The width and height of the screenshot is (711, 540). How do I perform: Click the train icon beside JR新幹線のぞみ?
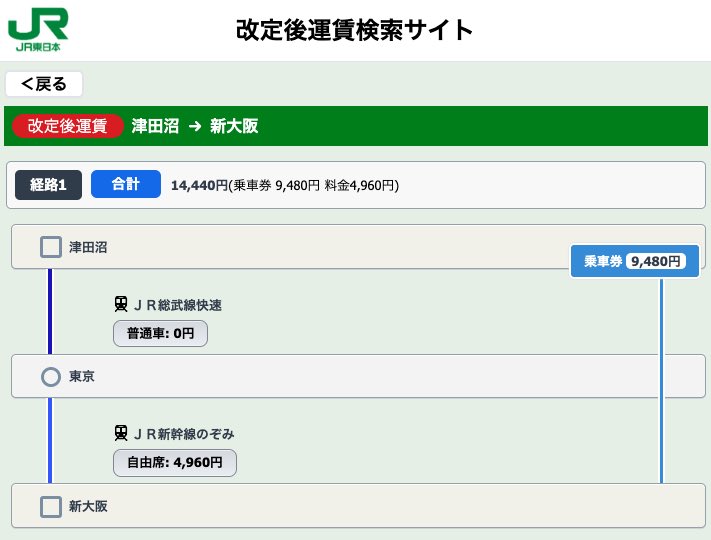(x=121, y=433)
